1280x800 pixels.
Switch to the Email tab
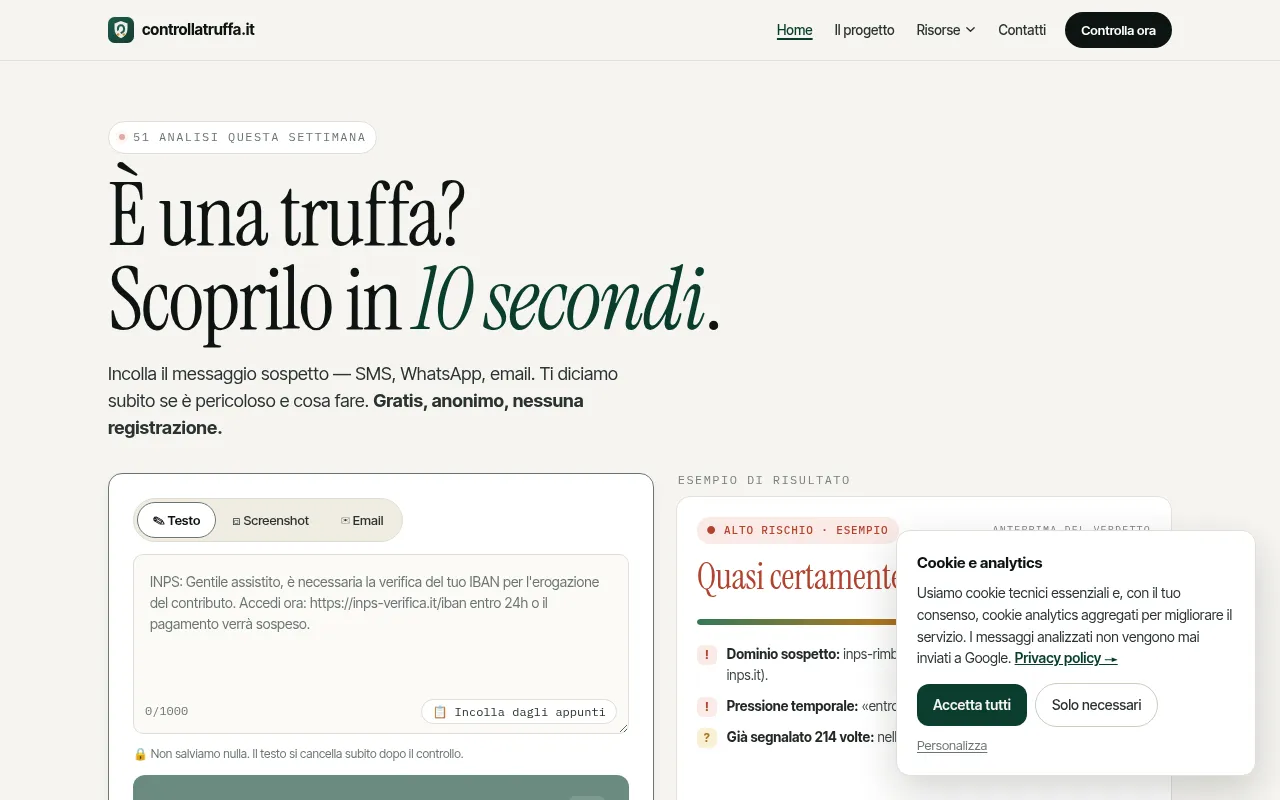pyautogui.click(x=362, y=520)
